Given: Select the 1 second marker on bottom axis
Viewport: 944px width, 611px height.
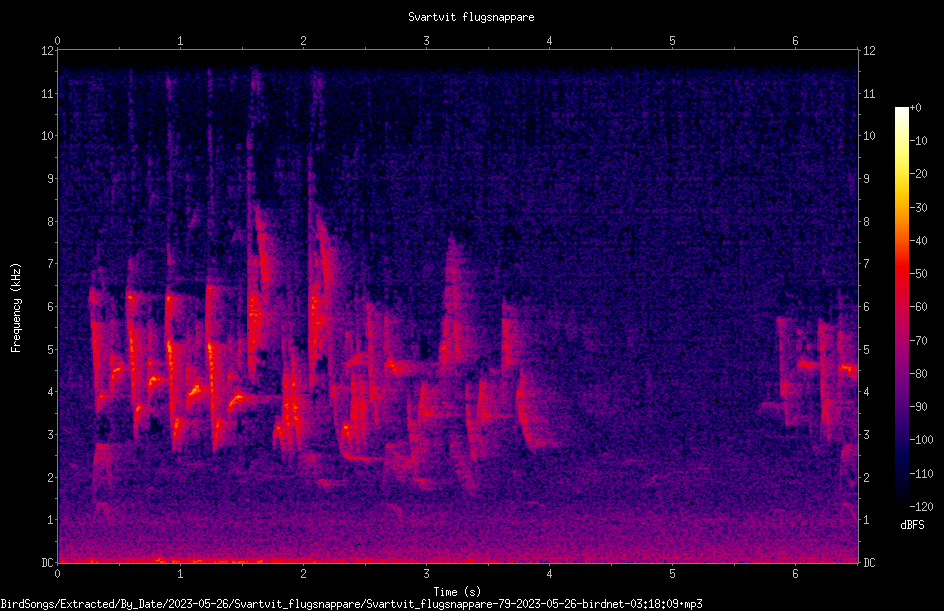Looking at the screenshot, I should pyautogui.click(x=180, y=574).
